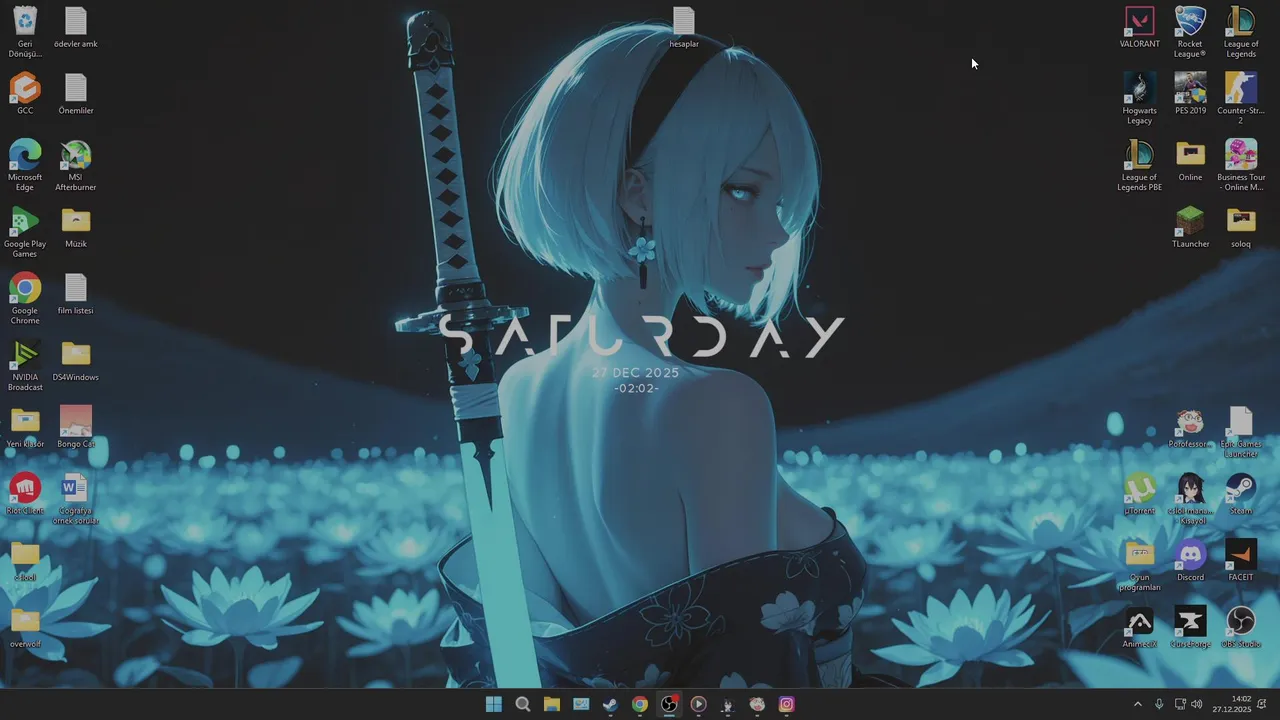1280x720 pixels.
Task: Select the OBS Studio desktop icon
Action: [1241, 627]
